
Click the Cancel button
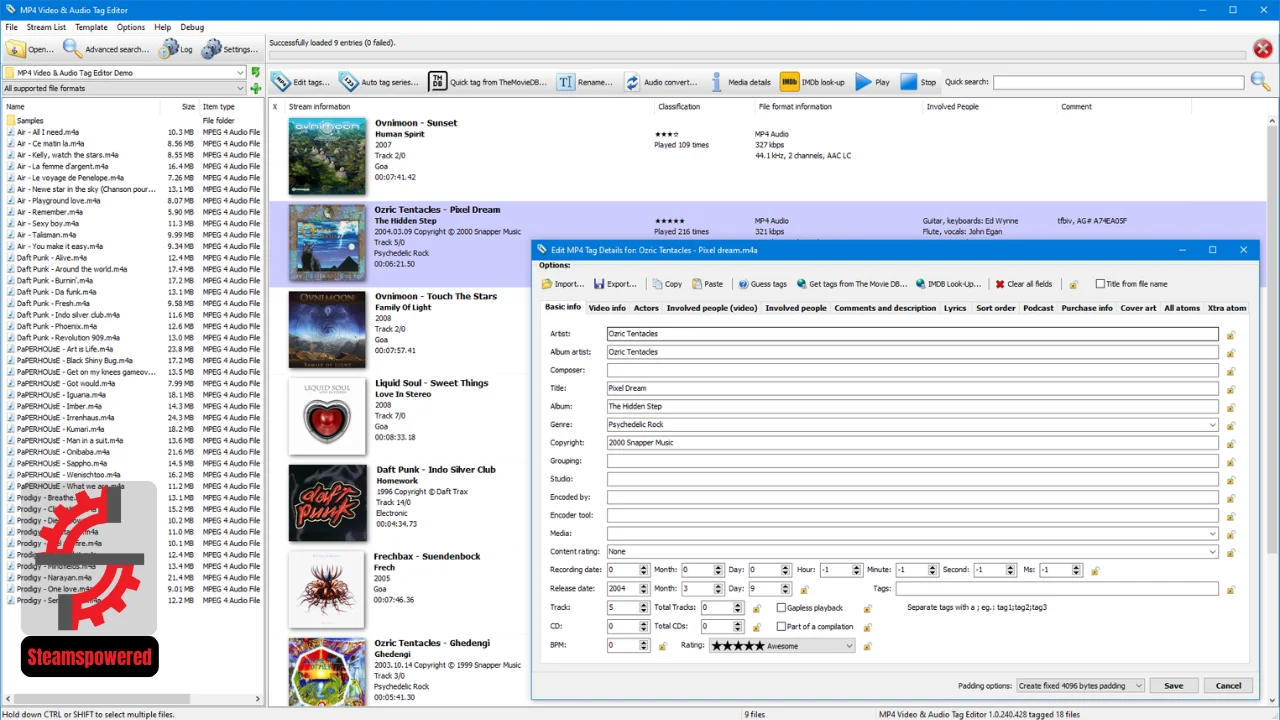click(1228, 685)
